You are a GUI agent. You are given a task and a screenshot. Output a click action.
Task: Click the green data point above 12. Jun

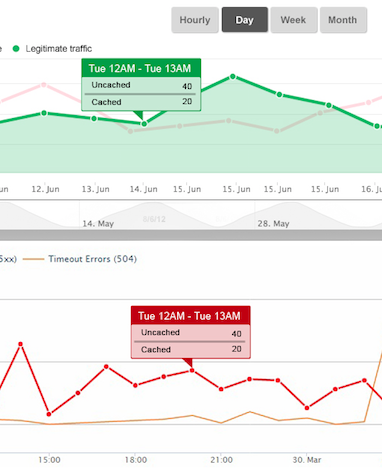point(44,113)
